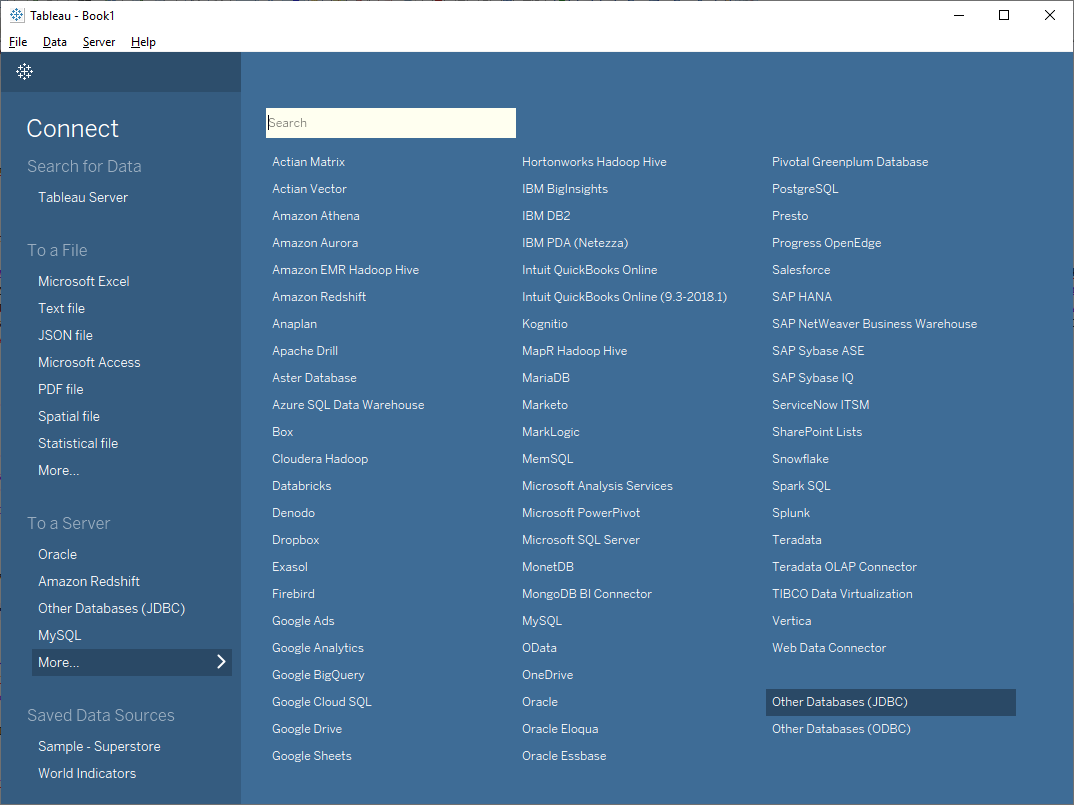Choose JSON file connection
1074x805 pixels.
click(x=65, y=335)
